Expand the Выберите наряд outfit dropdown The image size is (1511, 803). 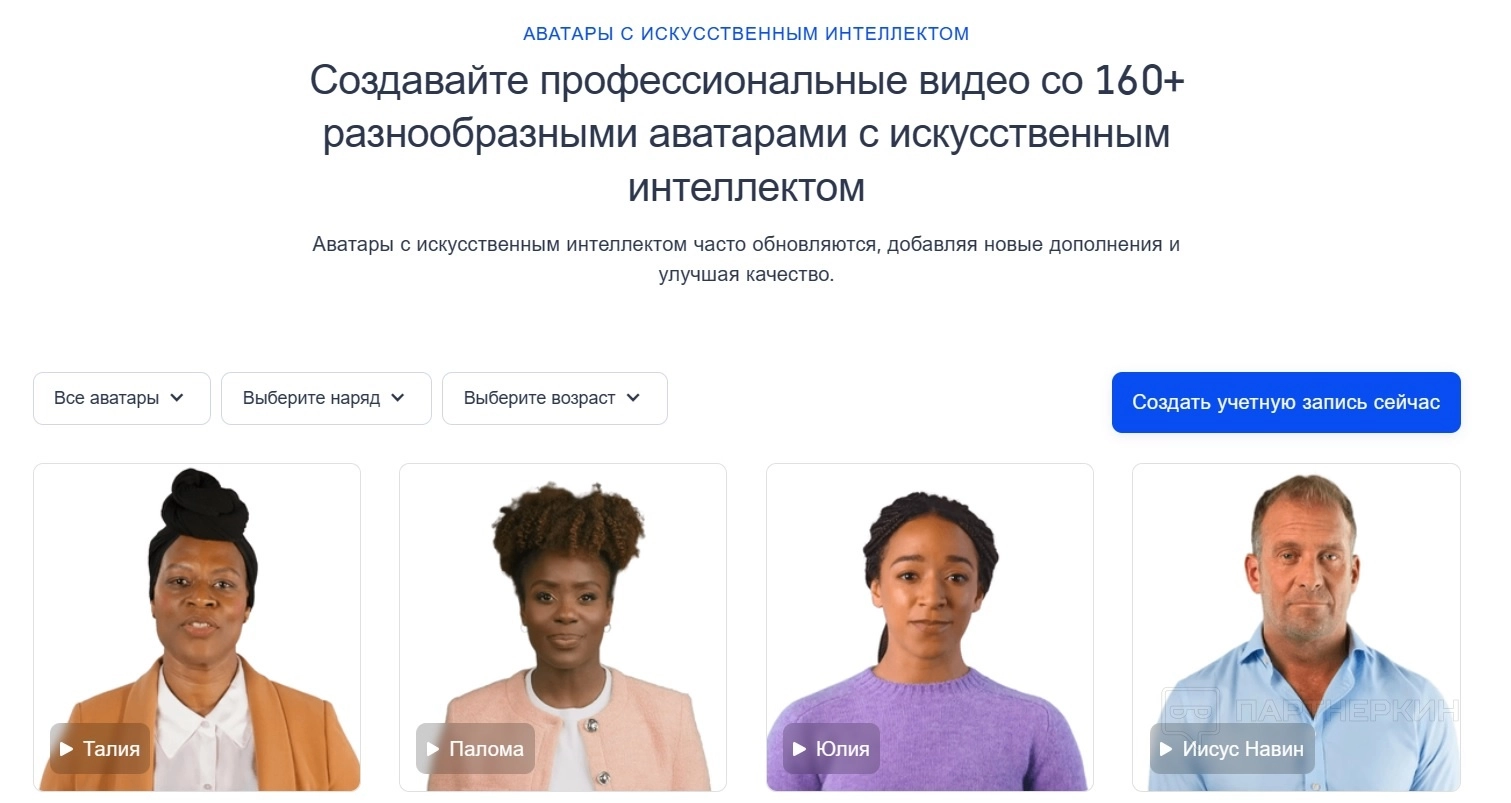click(326, 398)
